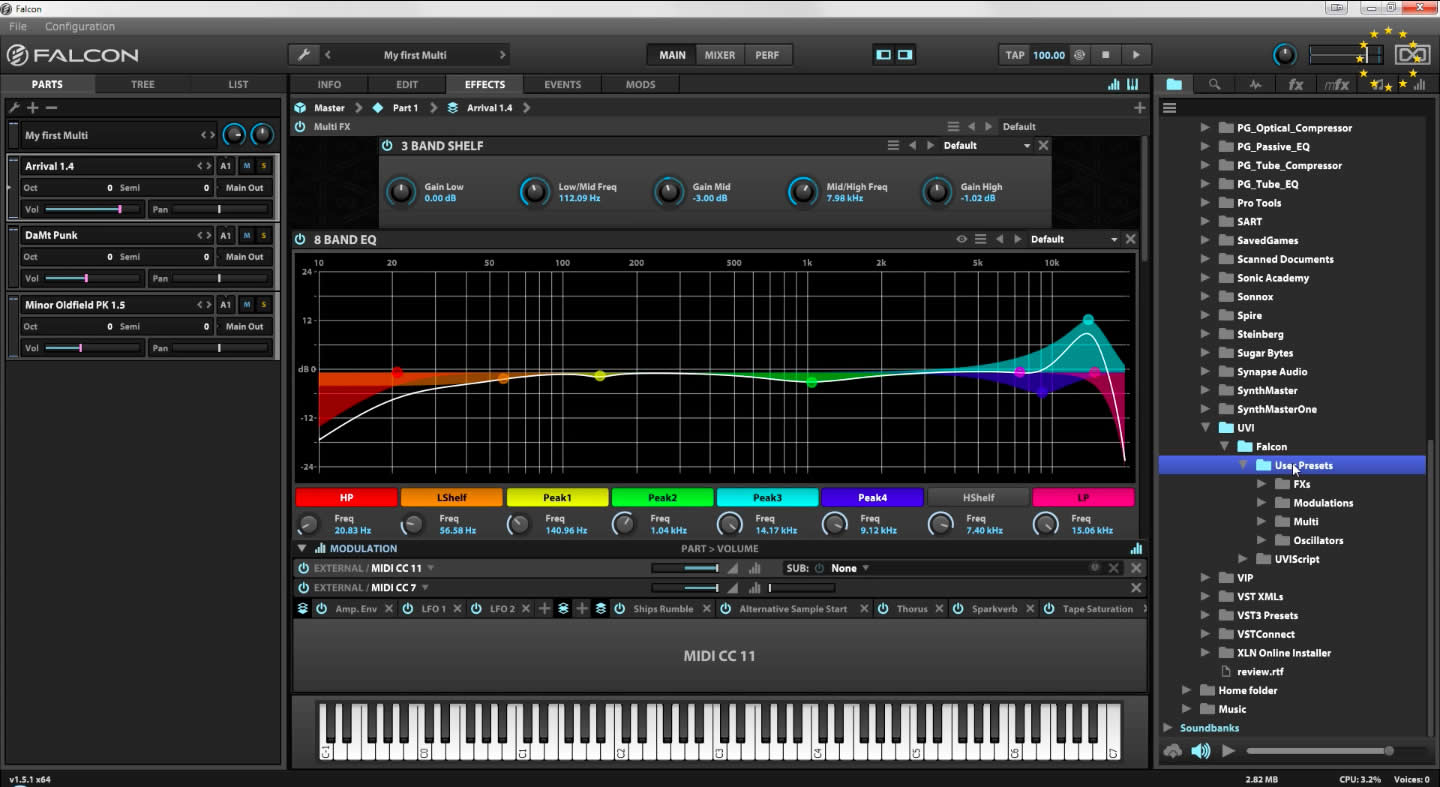This screenshot has width=1440, height=787.
Task: Click DaMt Punk pan slider
Action: click(x=220, y=278)
